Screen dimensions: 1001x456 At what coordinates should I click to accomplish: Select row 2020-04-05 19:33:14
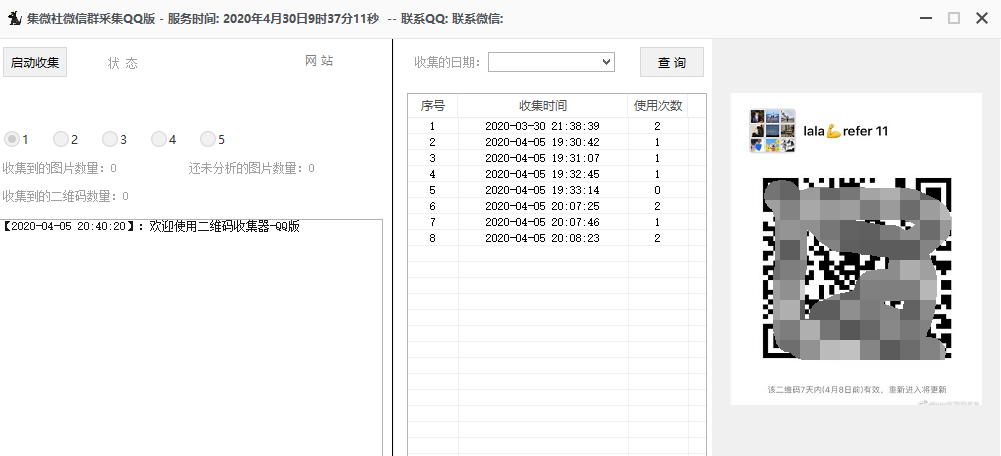coord(557,190)
